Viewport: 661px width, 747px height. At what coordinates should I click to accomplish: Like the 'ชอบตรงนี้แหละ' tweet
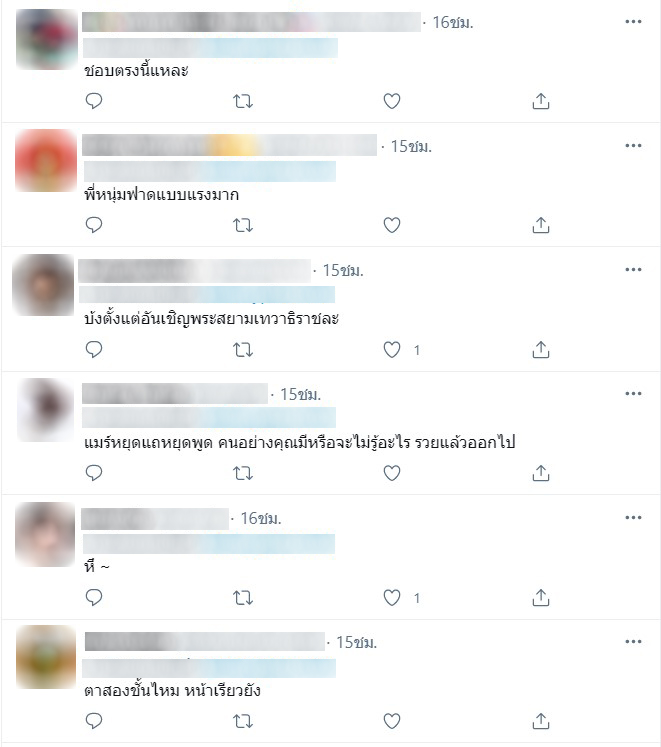click(392, 101)
